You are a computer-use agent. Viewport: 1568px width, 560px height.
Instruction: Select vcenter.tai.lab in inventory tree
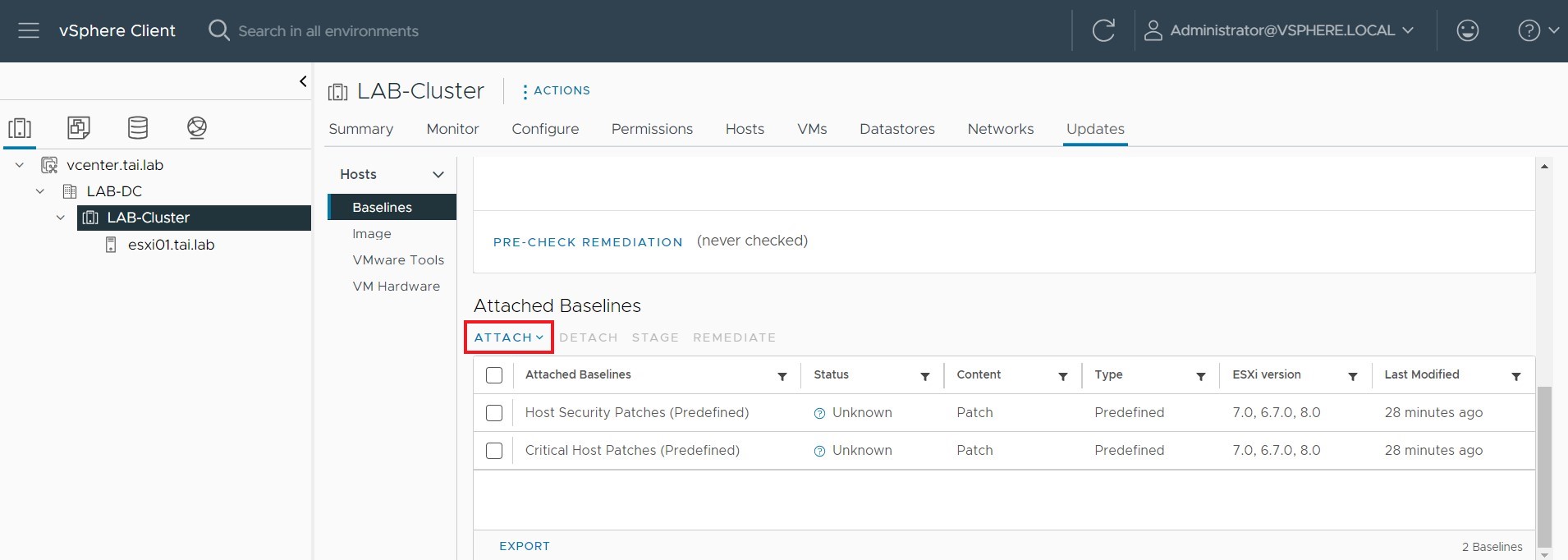point(115,165)
